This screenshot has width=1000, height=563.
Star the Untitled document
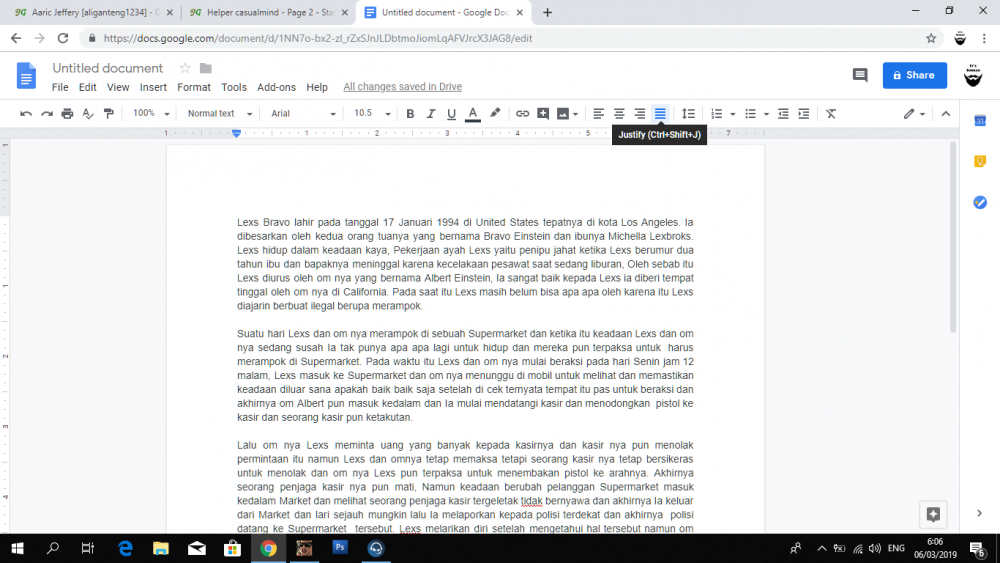tap(185, 68)
